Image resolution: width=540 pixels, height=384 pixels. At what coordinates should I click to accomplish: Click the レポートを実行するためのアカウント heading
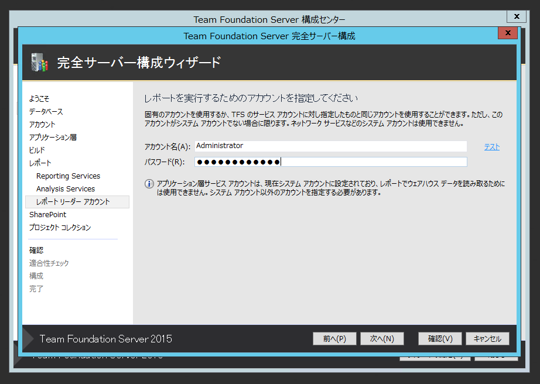coord(251,98)
